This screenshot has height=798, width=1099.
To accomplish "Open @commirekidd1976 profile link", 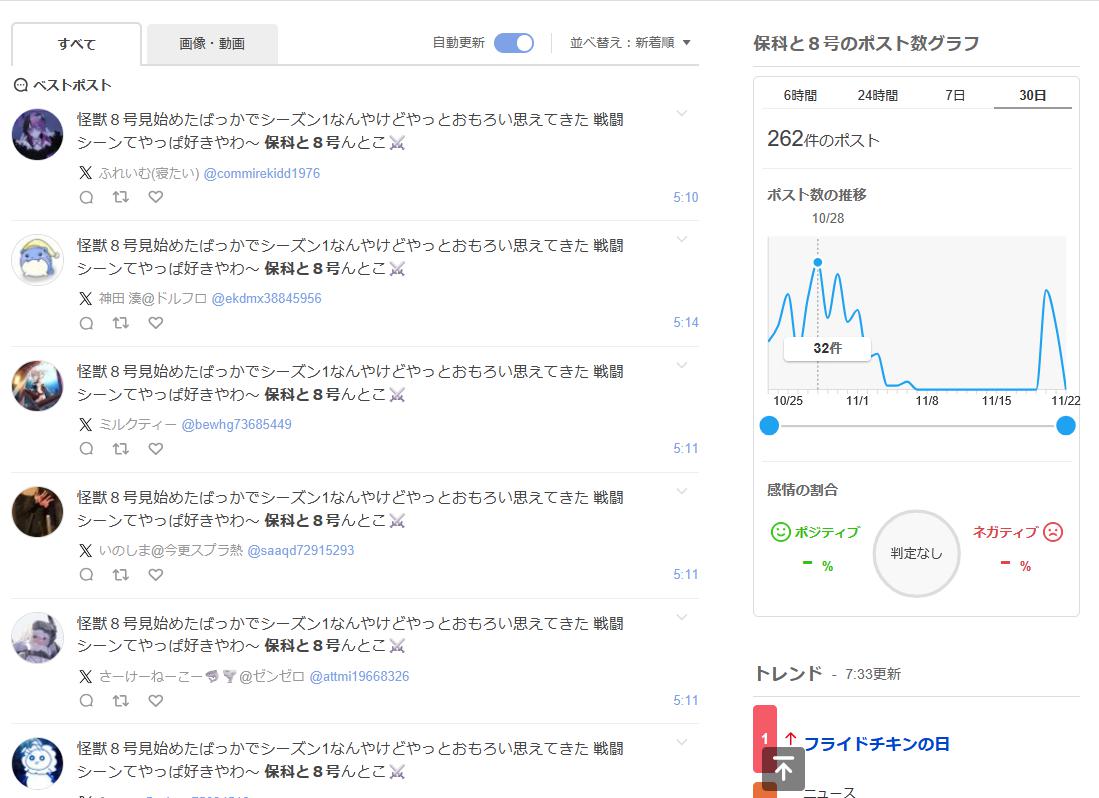I will pos(262,173).
